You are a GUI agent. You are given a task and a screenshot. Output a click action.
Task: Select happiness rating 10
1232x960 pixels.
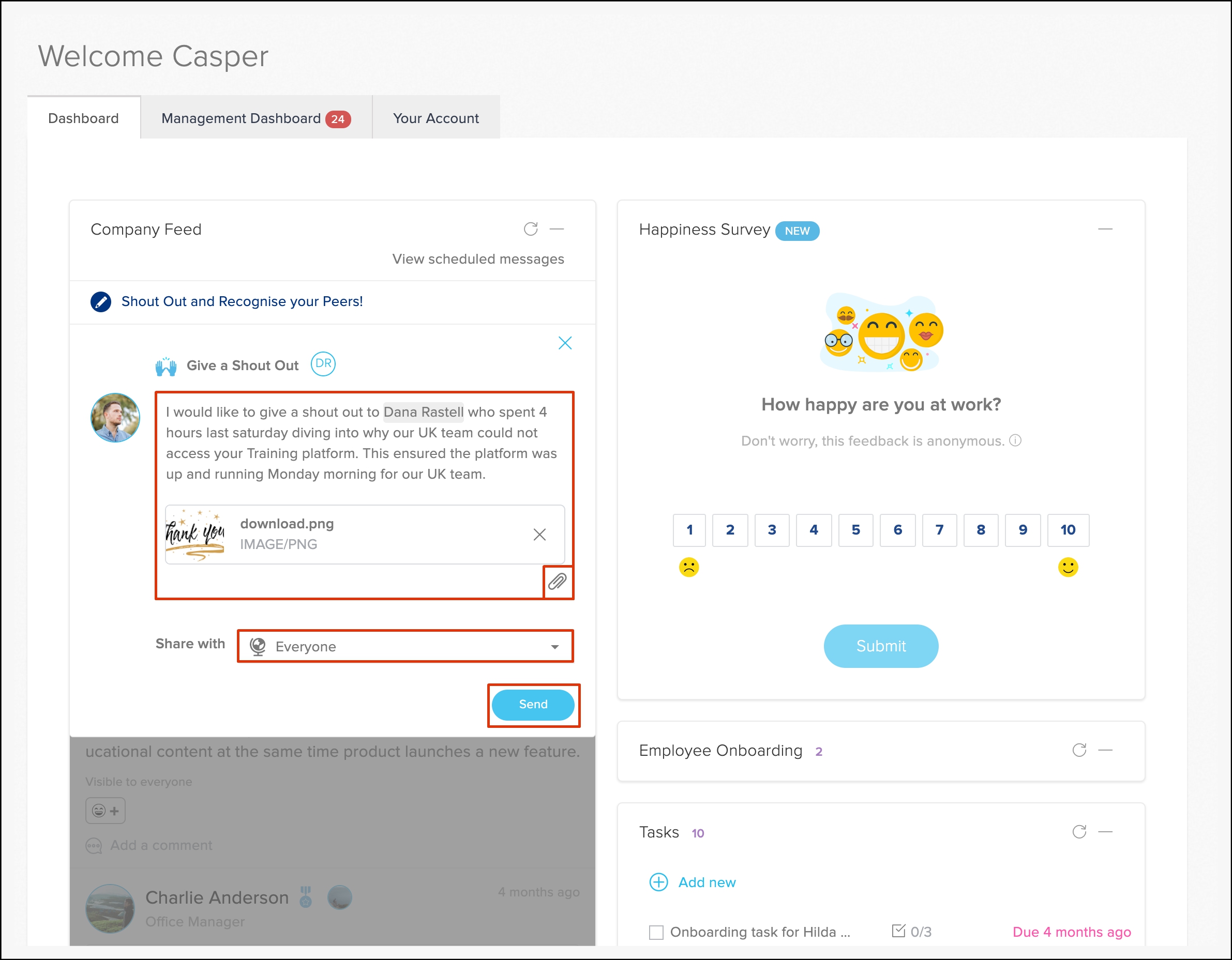(x=1068, y=530)
